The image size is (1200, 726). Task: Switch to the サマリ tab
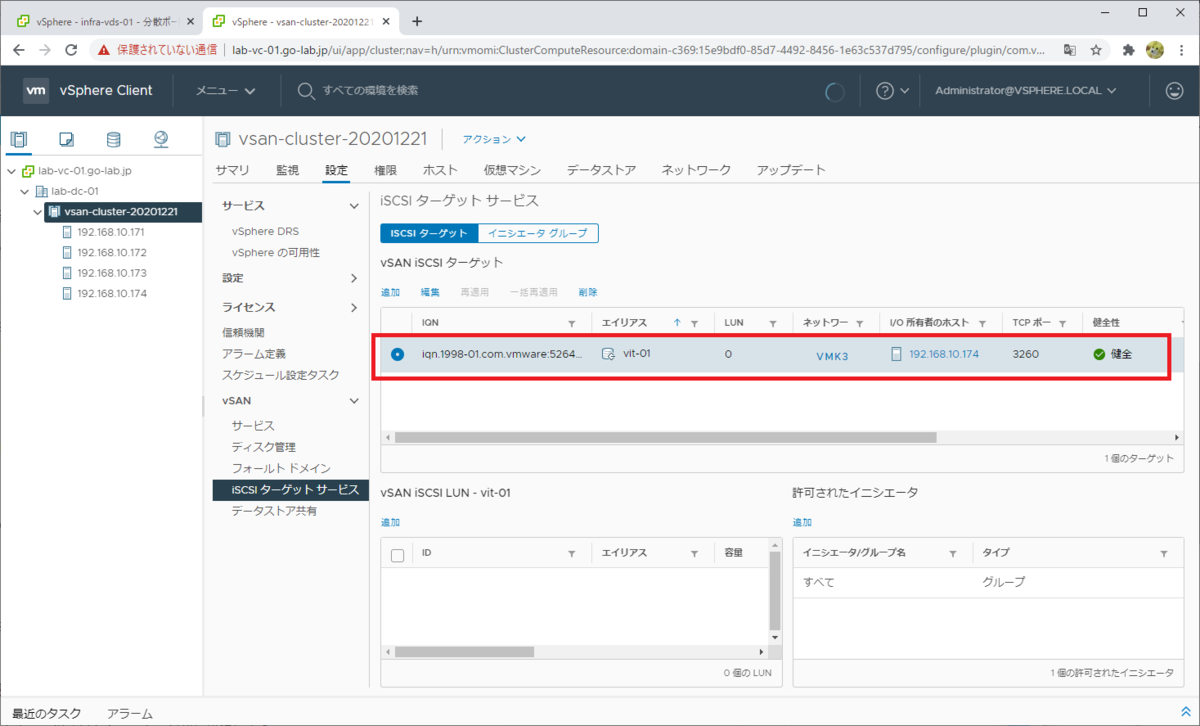tap(232, 170)
